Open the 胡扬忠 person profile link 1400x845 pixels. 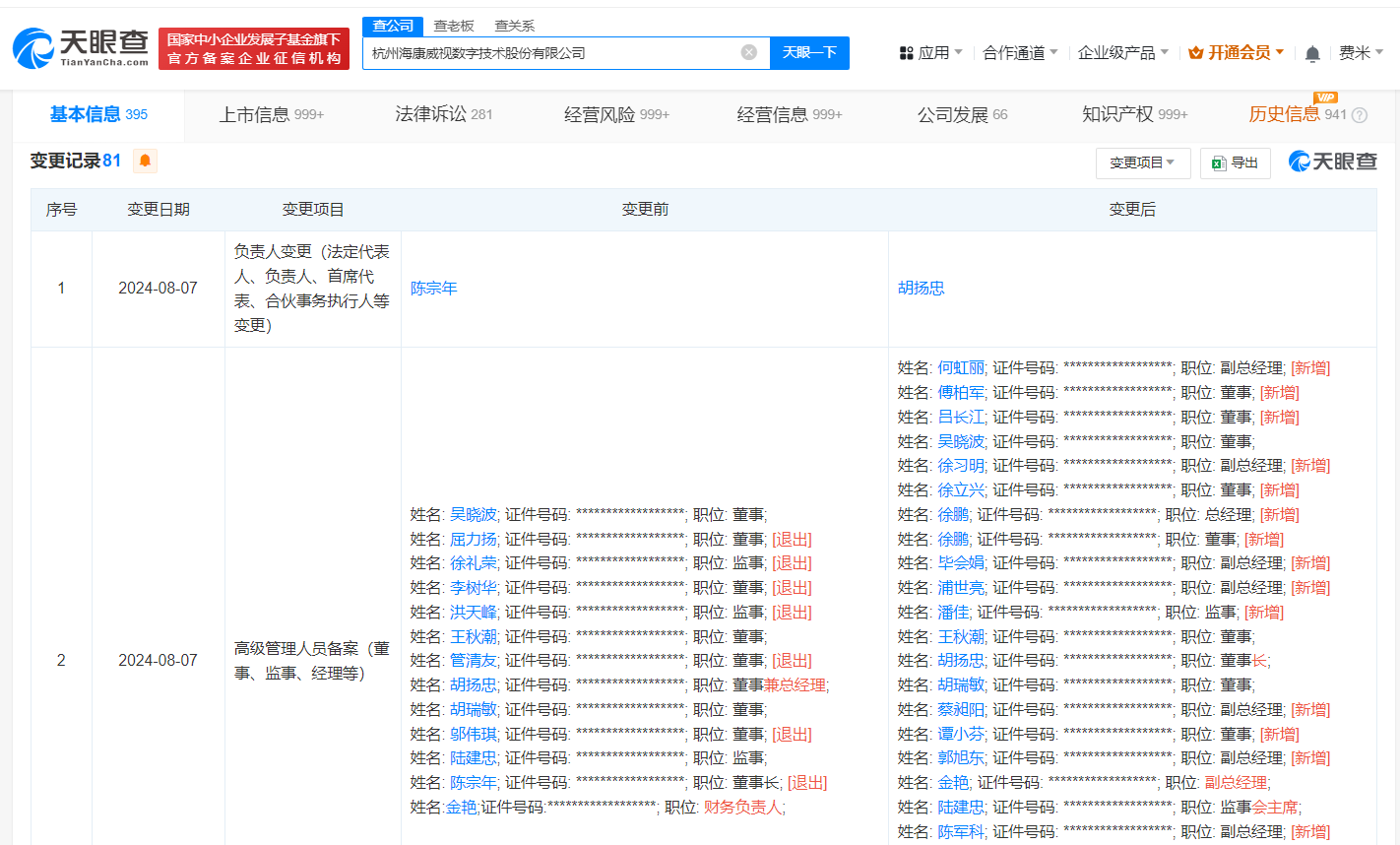coord(920,288)
